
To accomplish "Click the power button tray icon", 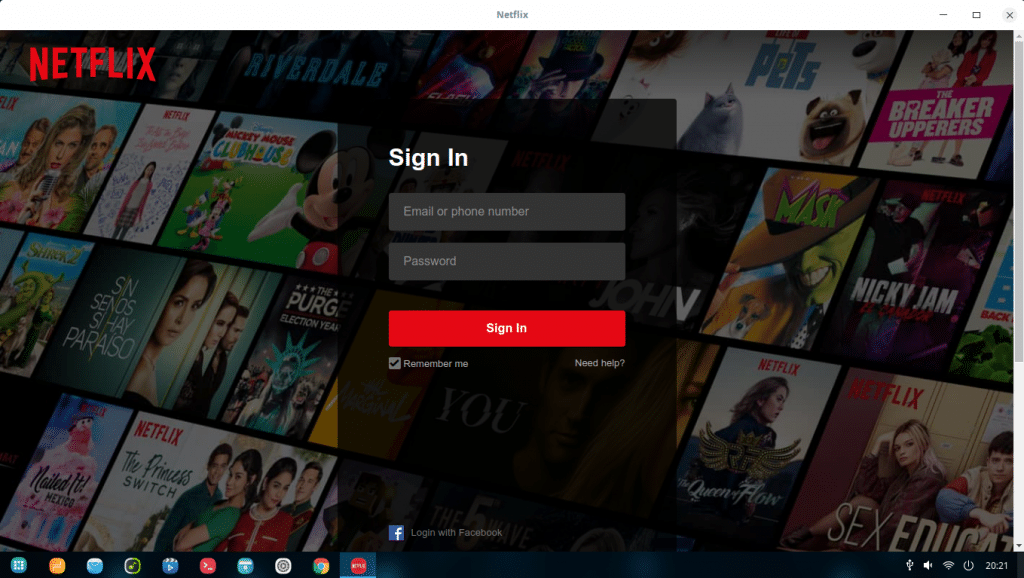I will pyautogui.click(x=968, y=566).
